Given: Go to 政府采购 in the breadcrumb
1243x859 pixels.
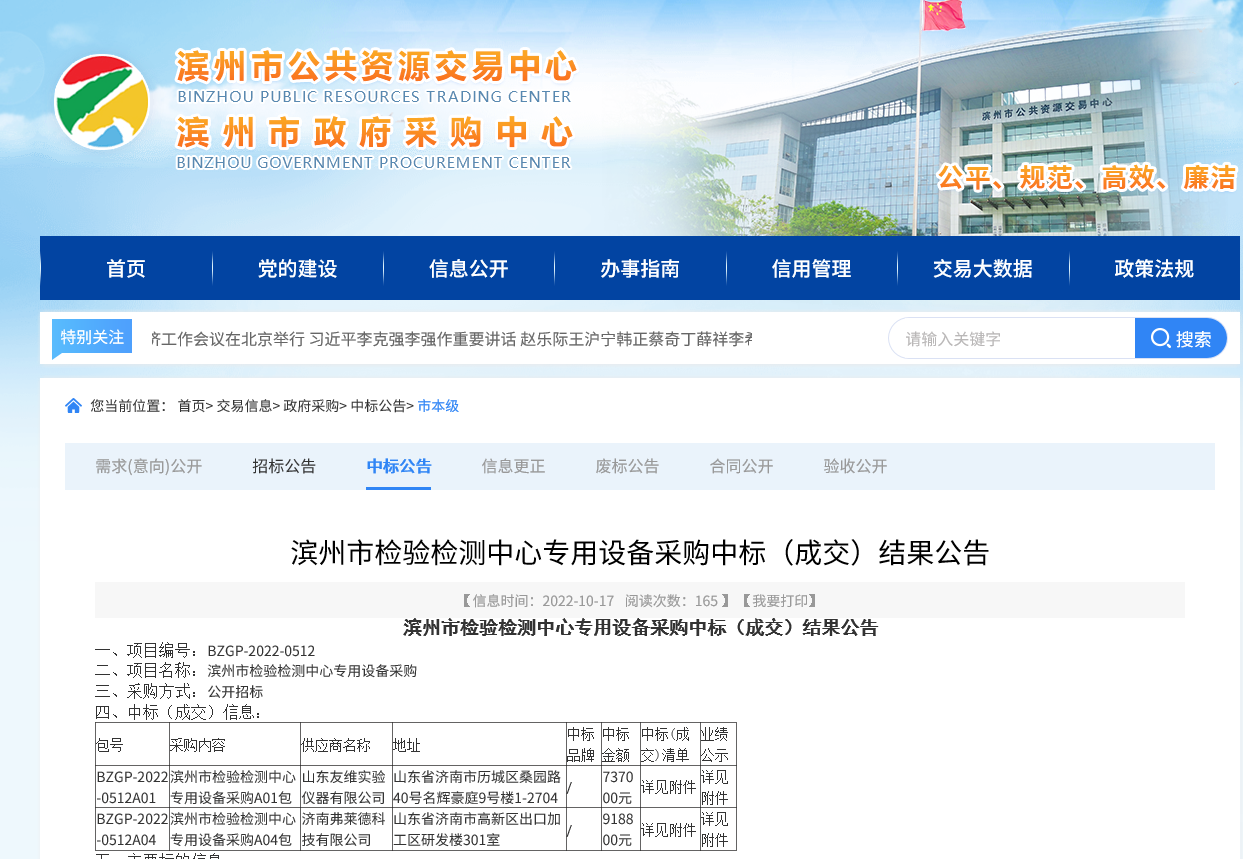Looking at the screenshot, I should (311, 405).
